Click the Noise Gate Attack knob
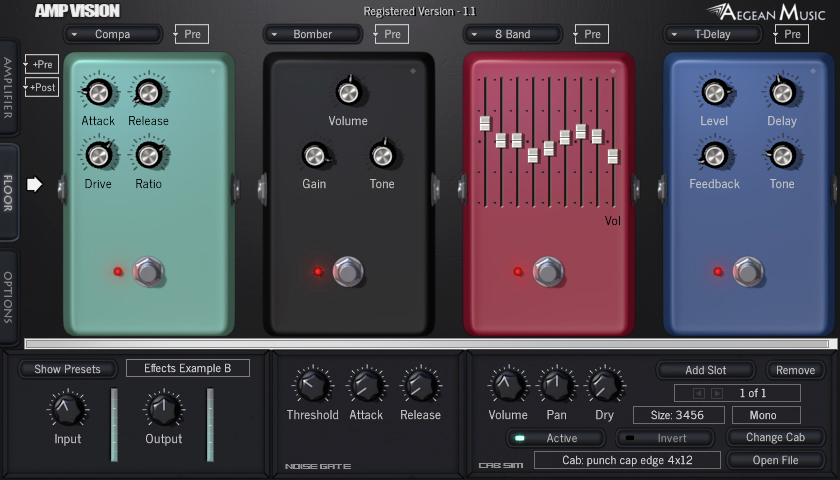The height and width of the screenshot is (480, 840). coord(366,385)
